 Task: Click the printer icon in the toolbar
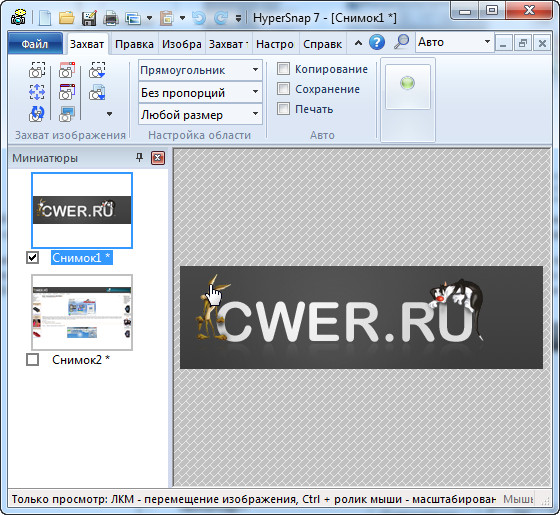111,18
